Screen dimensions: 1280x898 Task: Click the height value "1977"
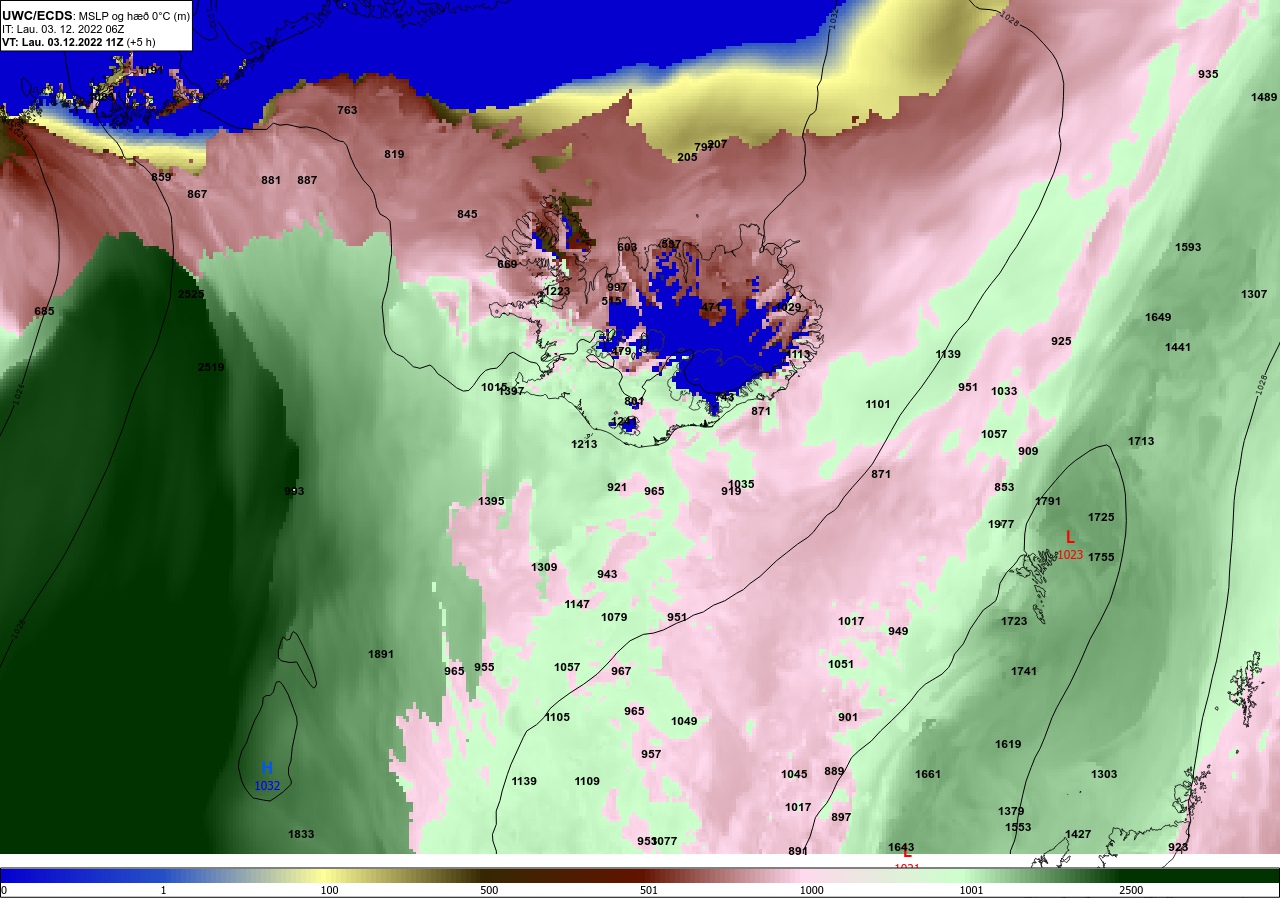coord(1001,524)
